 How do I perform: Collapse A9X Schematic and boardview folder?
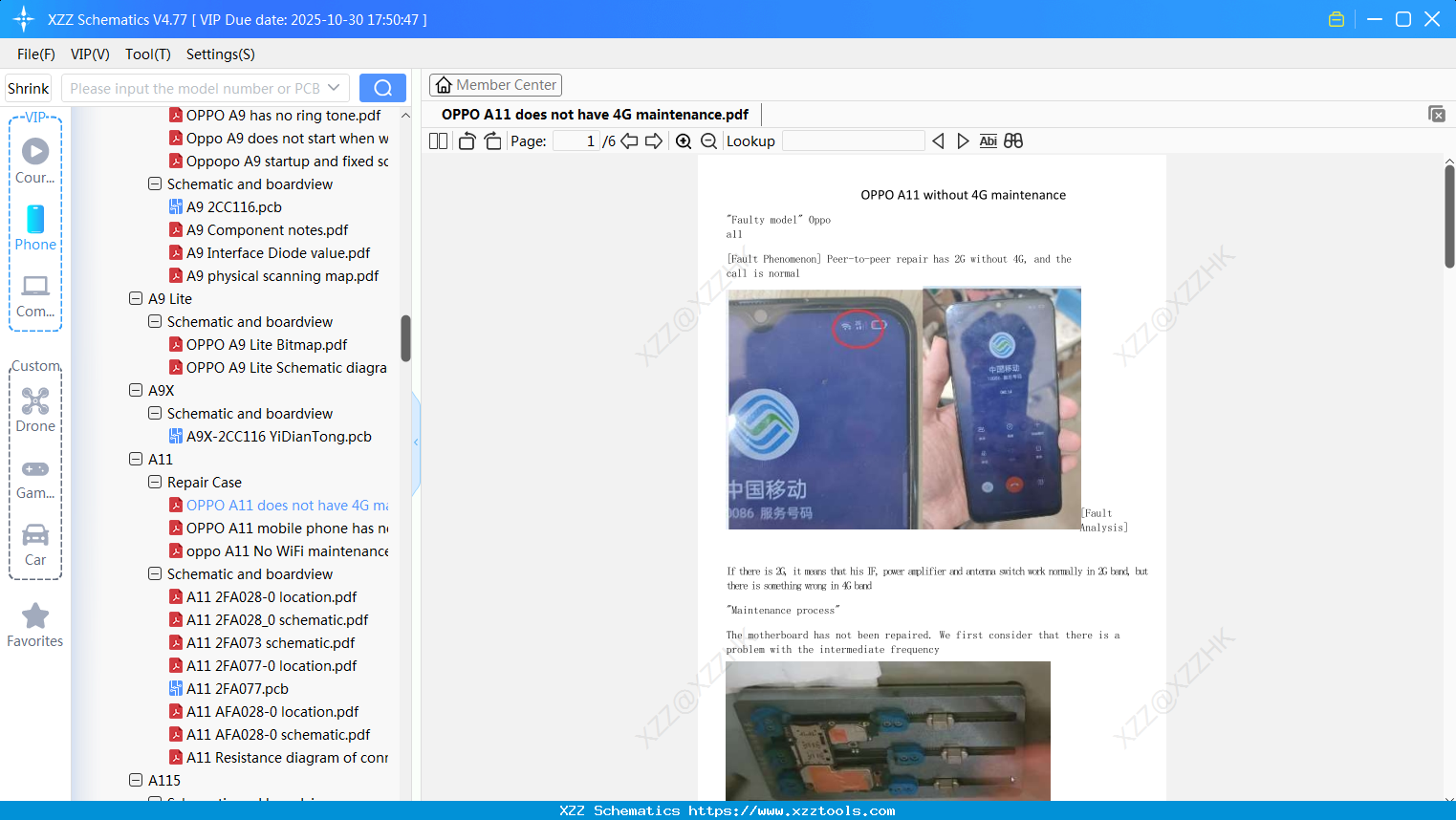pyautogui.click(x=155, y=413)
